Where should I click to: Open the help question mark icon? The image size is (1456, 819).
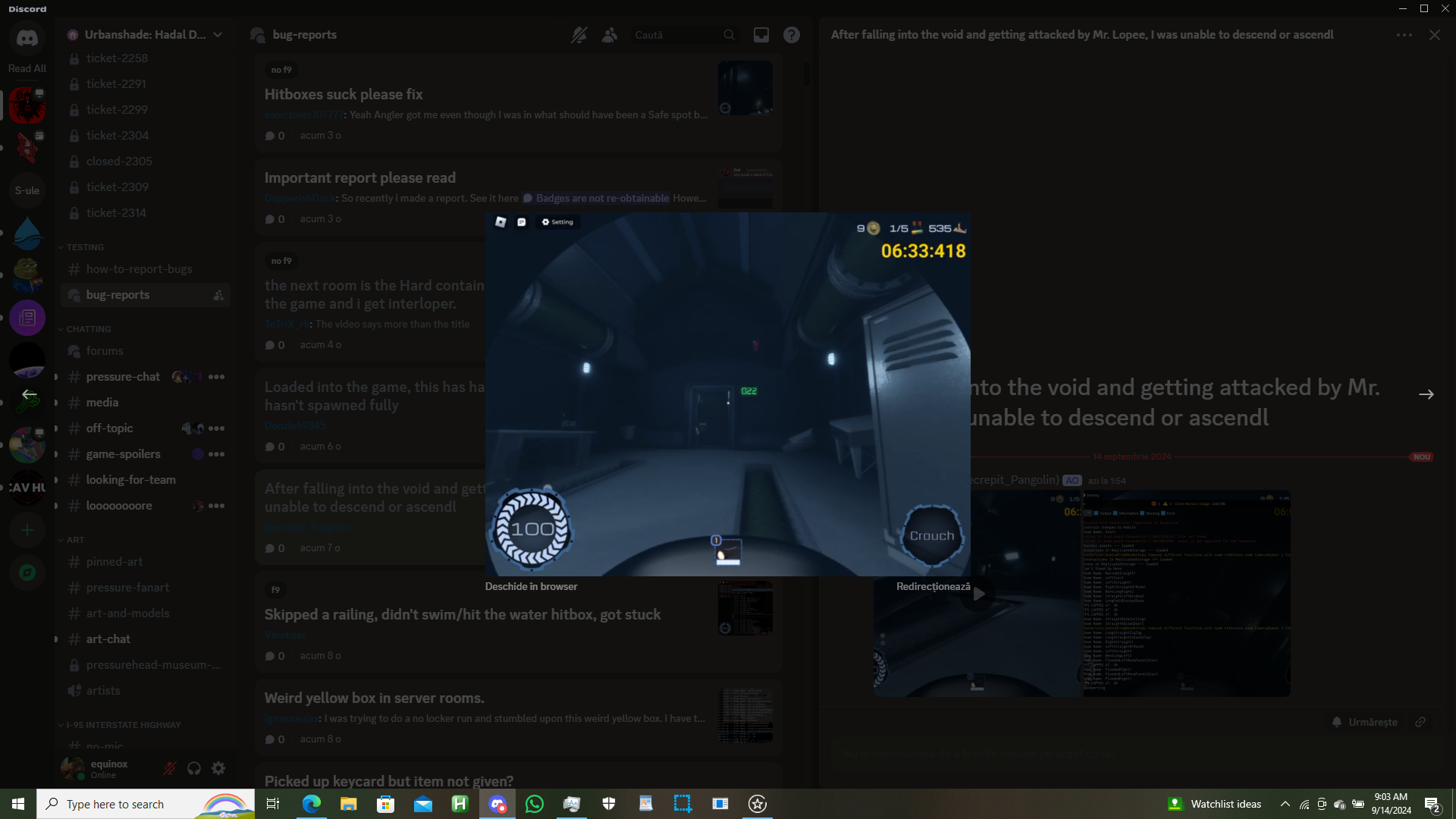coord(792,35)
